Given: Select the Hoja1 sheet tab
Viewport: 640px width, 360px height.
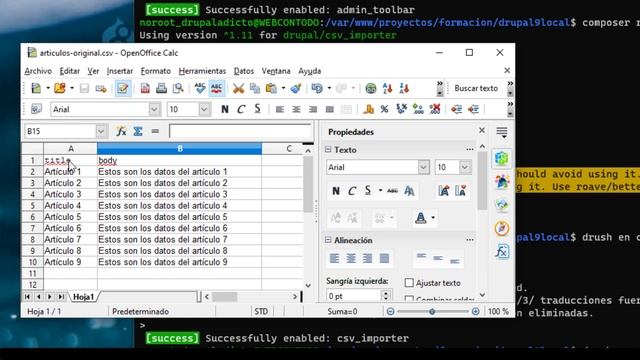Looking at the screenshot, I should pos(84,297).
